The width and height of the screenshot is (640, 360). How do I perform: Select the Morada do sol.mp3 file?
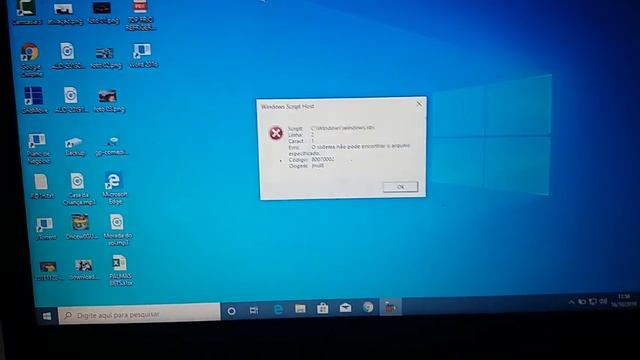(x=118, y=230)
